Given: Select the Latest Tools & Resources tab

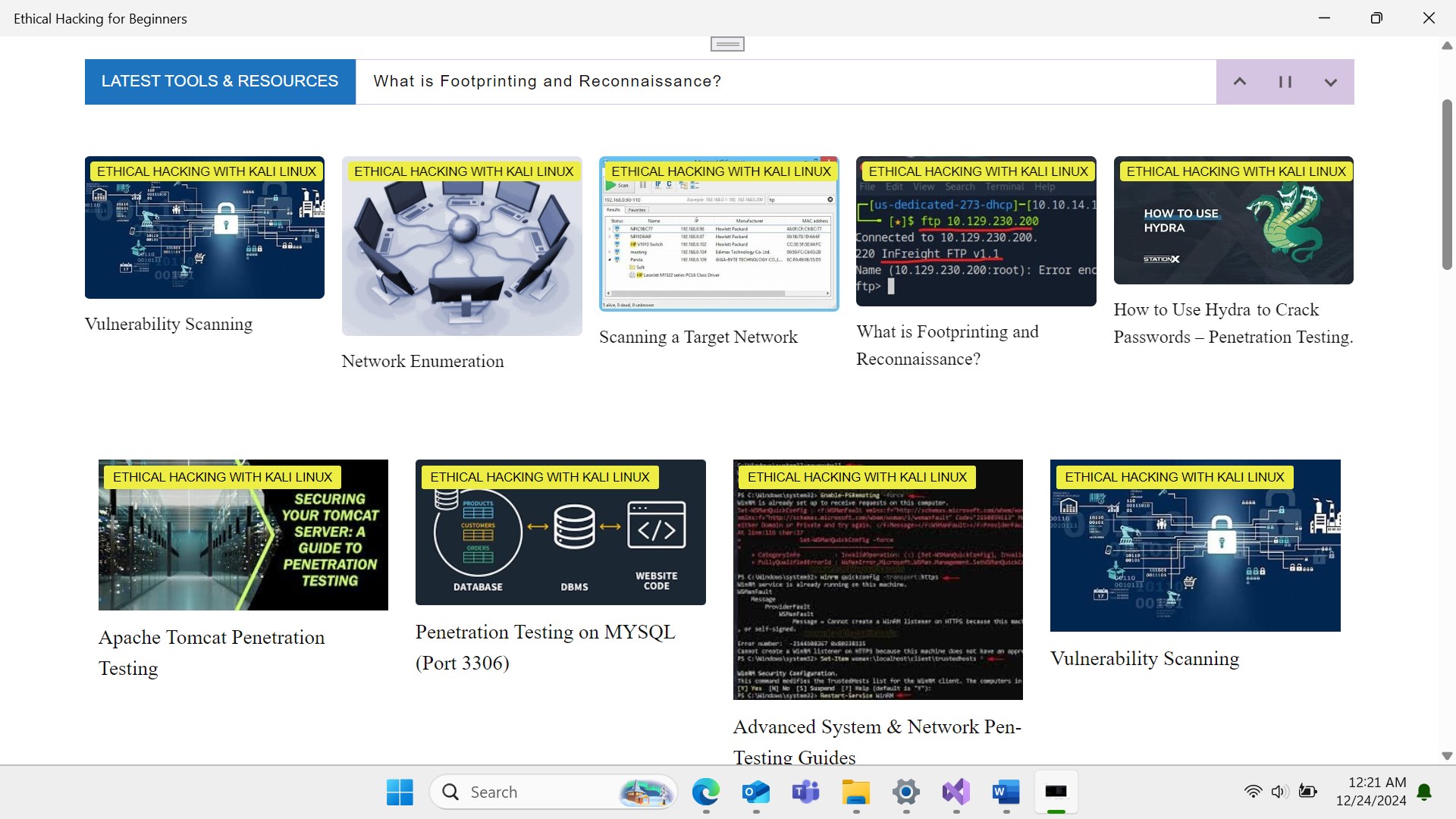Looking at the screenshot, I should (220, 81).
